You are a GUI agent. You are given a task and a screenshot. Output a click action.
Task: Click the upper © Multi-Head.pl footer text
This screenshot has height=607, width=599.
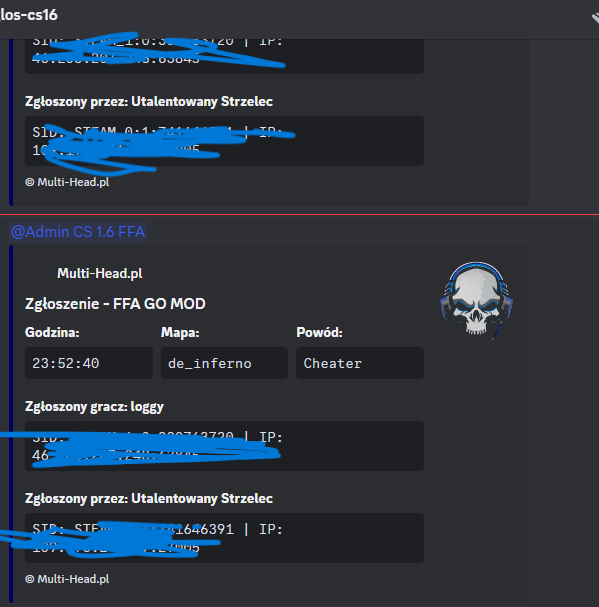click(67, 182)
